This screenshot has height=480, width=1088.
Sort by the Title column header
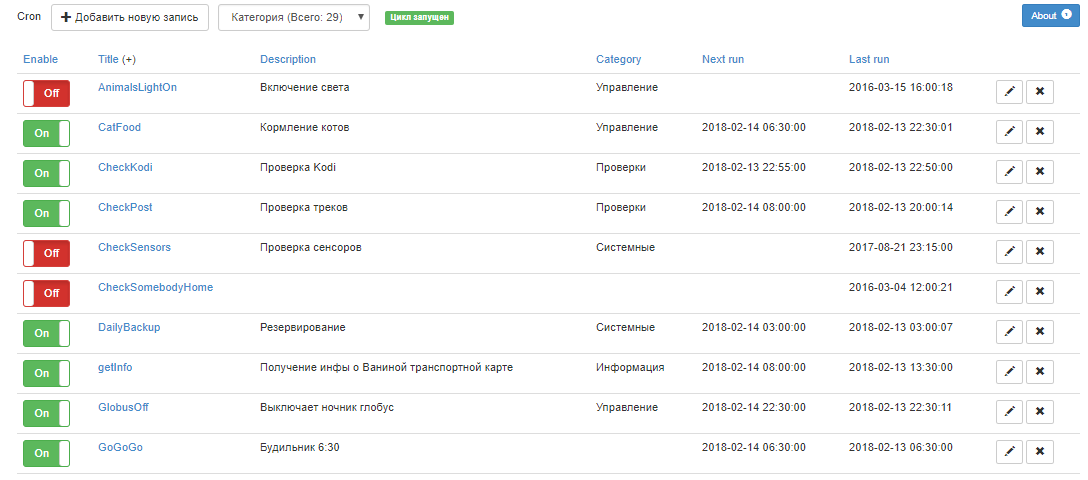coord(108,60)
